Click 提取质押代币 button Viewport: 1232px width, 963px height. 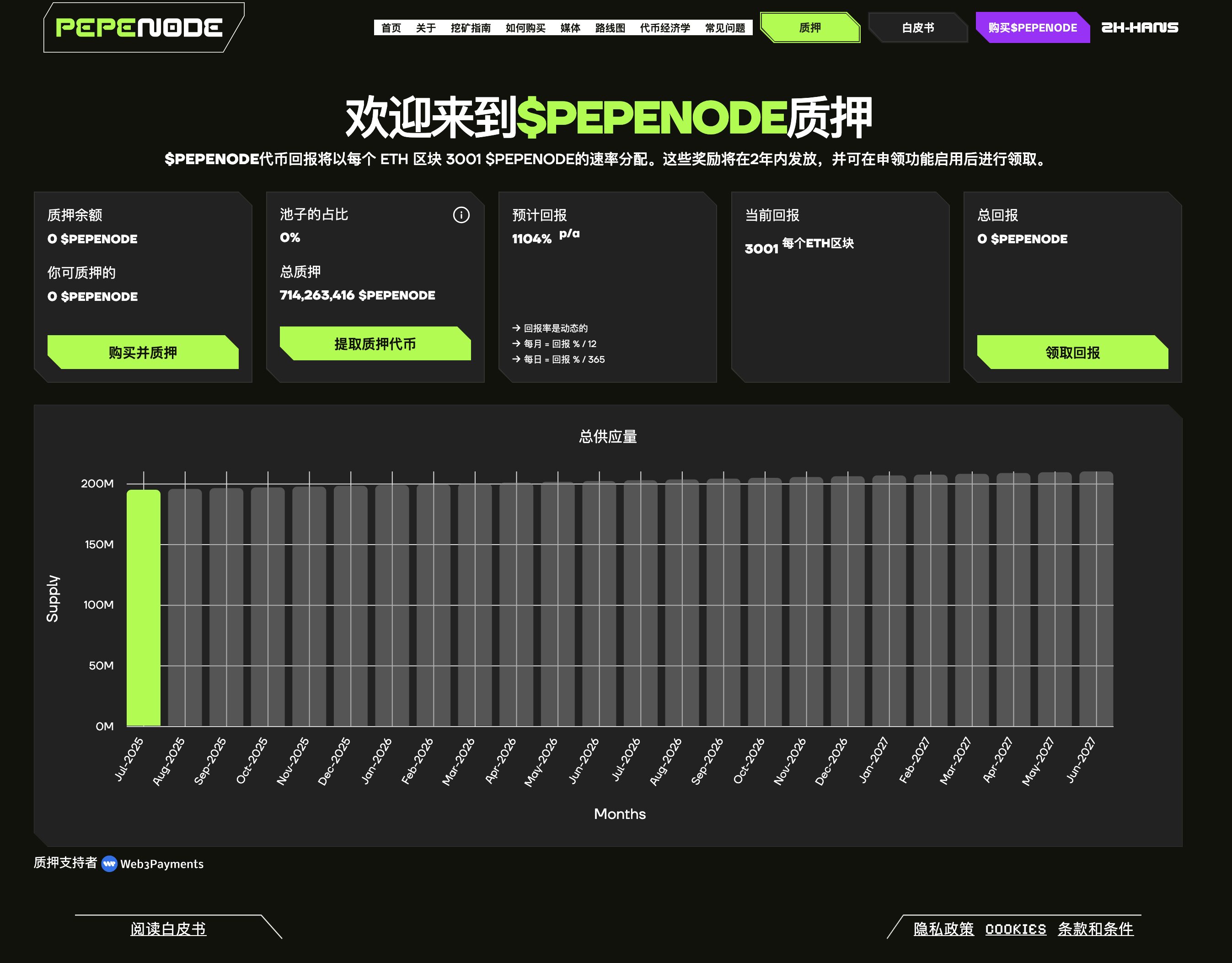[x=375, y=343]
